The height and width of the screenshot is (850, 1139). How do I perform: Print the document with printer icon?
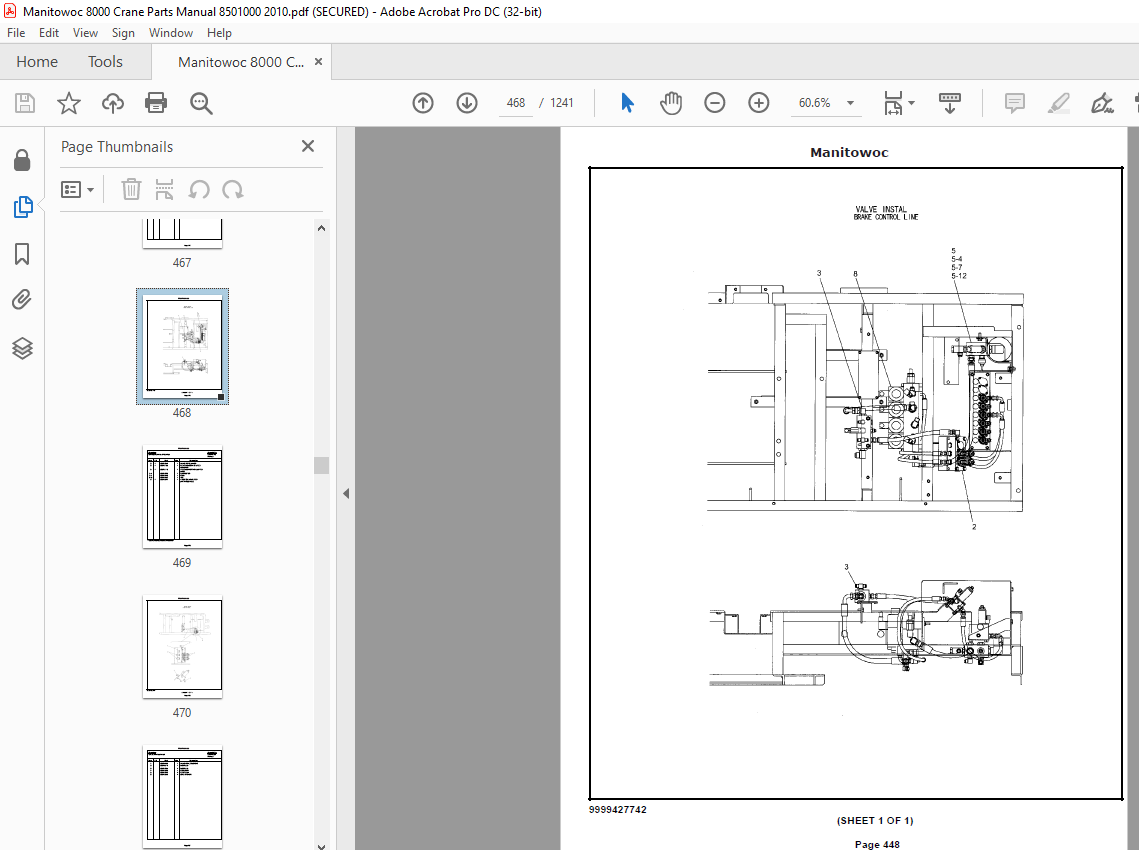point(156,103)
